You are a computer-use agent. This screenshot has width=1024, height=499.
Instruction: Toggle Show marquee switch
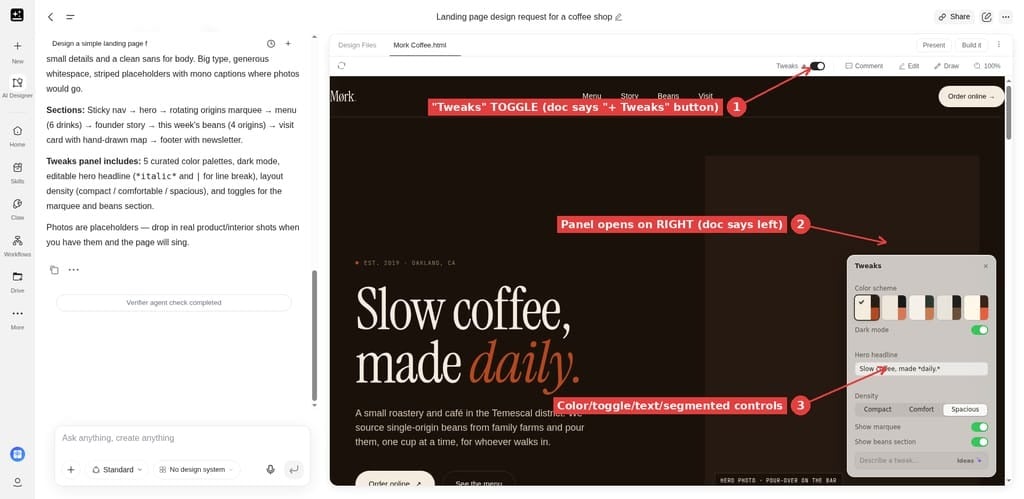980,427
